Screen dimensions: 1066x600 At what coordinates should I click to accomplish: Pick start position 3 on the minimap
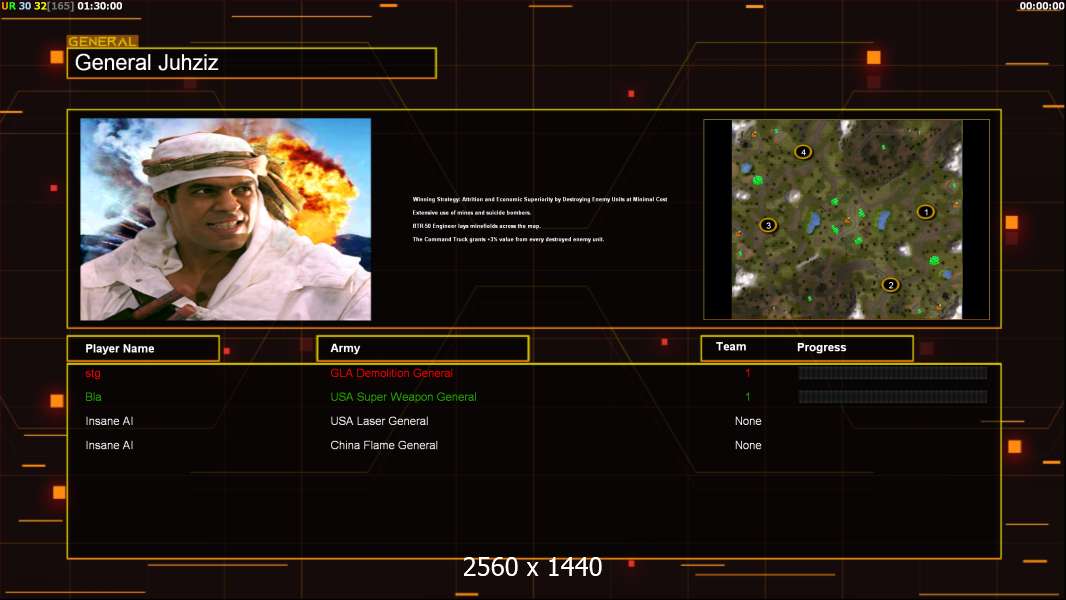click(768, 225)
